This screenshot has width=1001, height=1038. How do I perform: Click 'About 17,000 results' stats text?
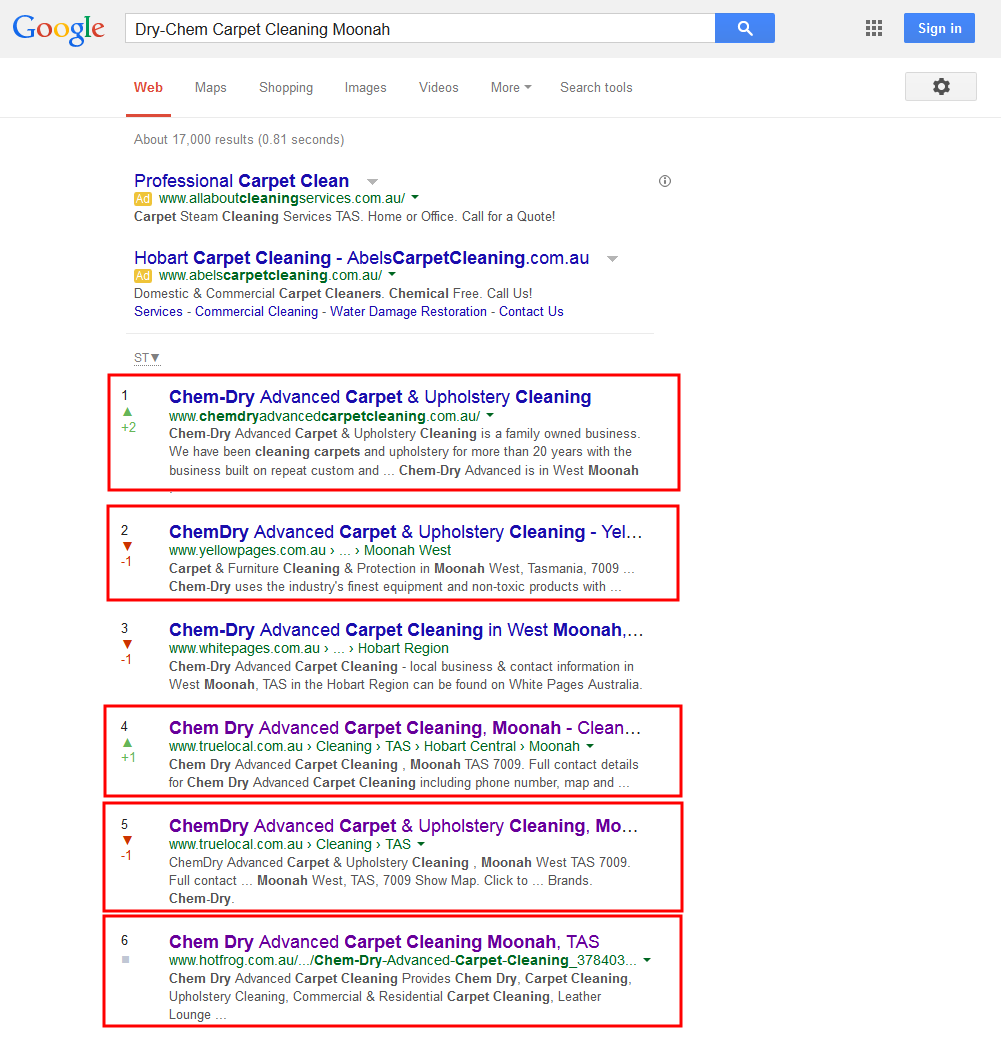[239, 140]
